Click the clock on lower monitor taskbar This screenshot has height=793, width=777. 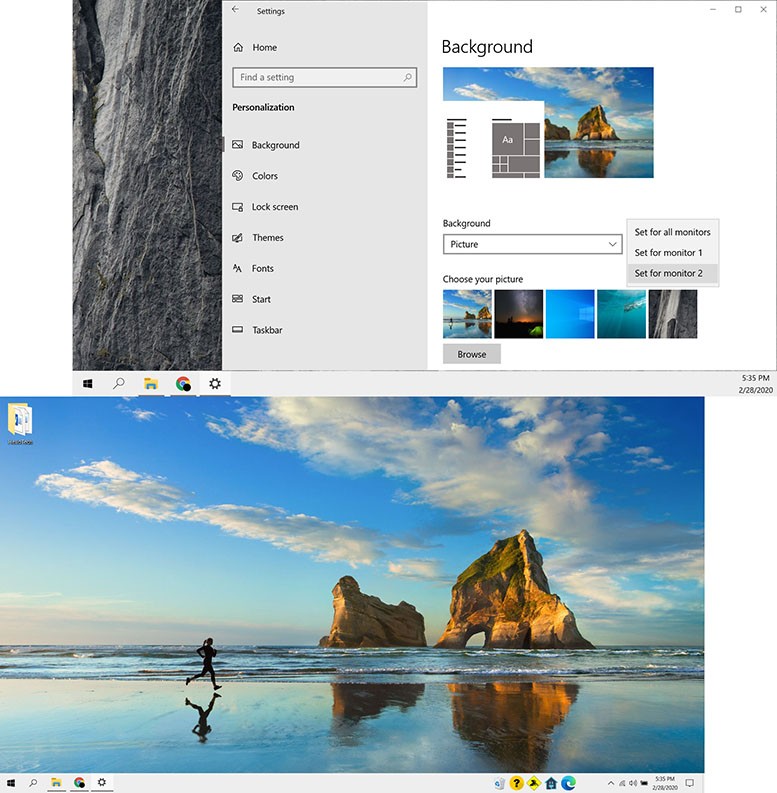[665, 783]
